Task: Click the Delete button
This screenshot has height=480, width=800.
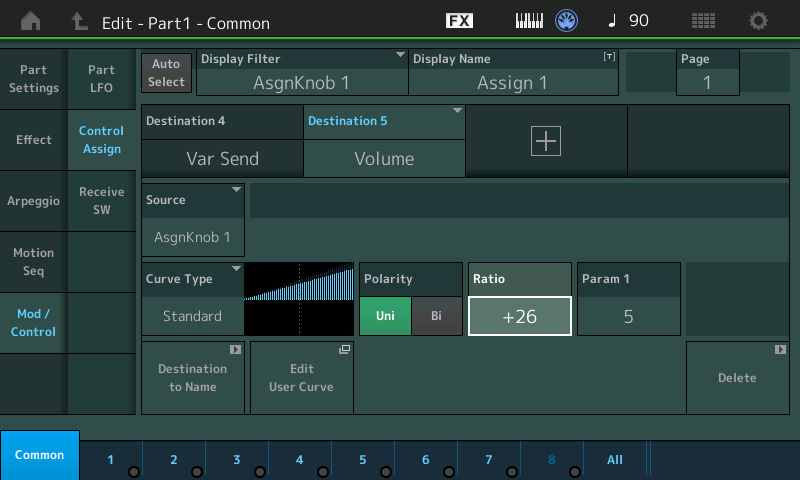Action: [x=738, y=378]
